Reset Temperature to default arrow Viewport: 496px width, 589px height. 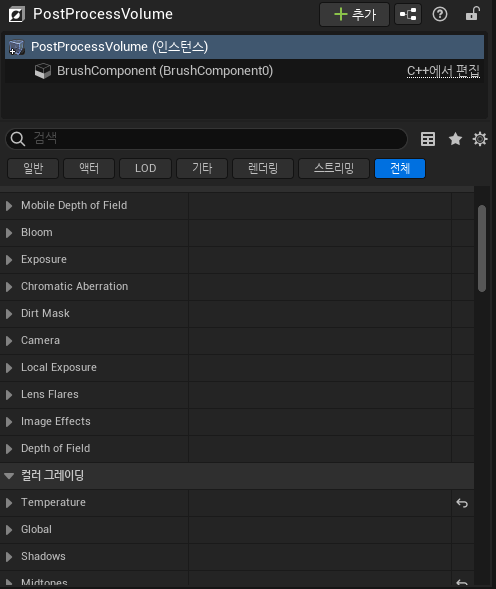pyautogui.click(x=462, y=503)
